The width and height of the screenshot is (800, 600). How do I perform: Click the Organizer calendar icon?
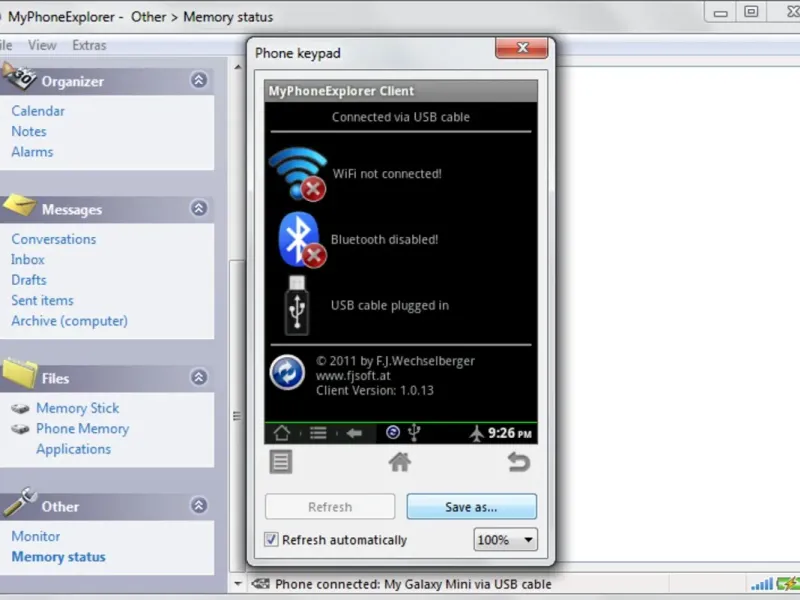[x=18, y=77]
